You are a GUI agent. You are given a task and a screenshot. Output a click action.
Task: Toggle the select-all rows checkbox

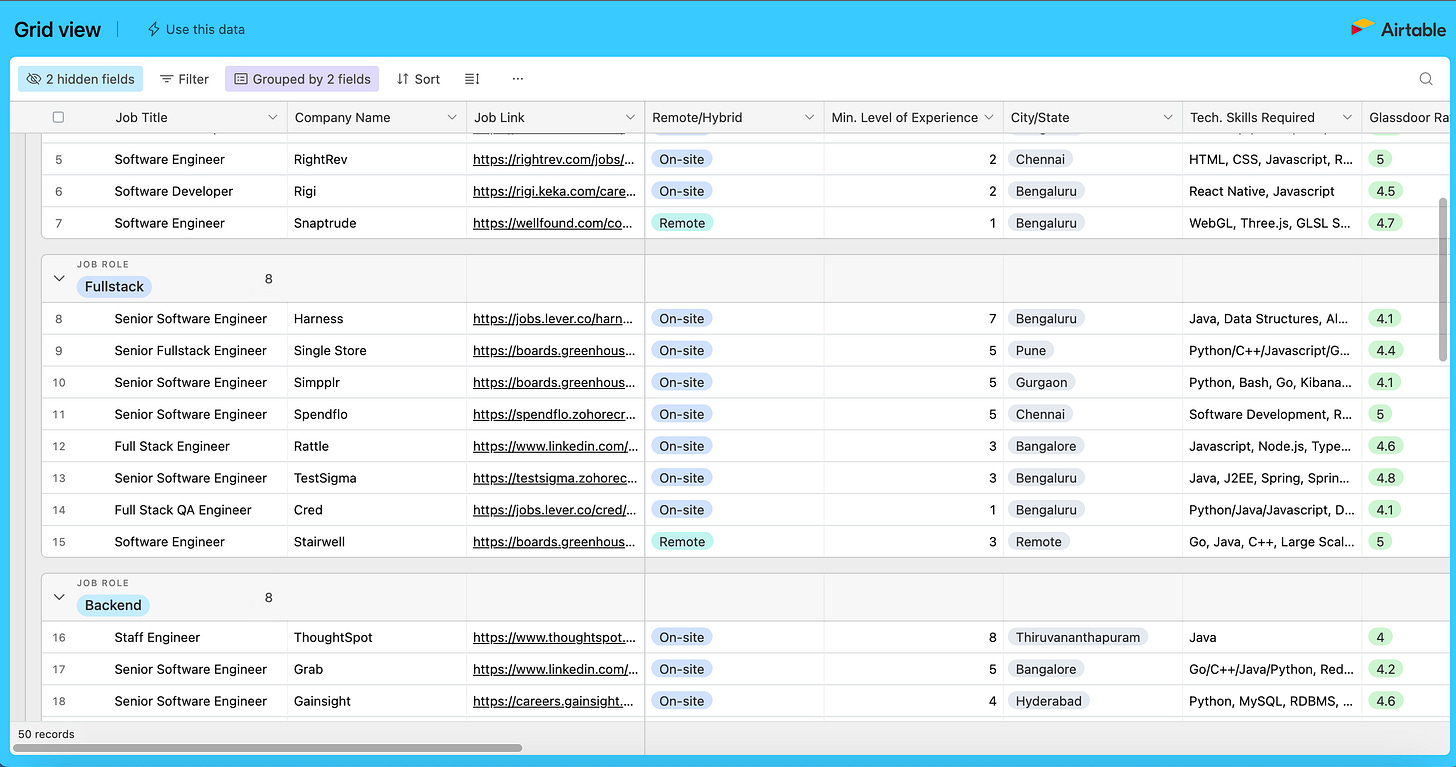coord(58,117)
